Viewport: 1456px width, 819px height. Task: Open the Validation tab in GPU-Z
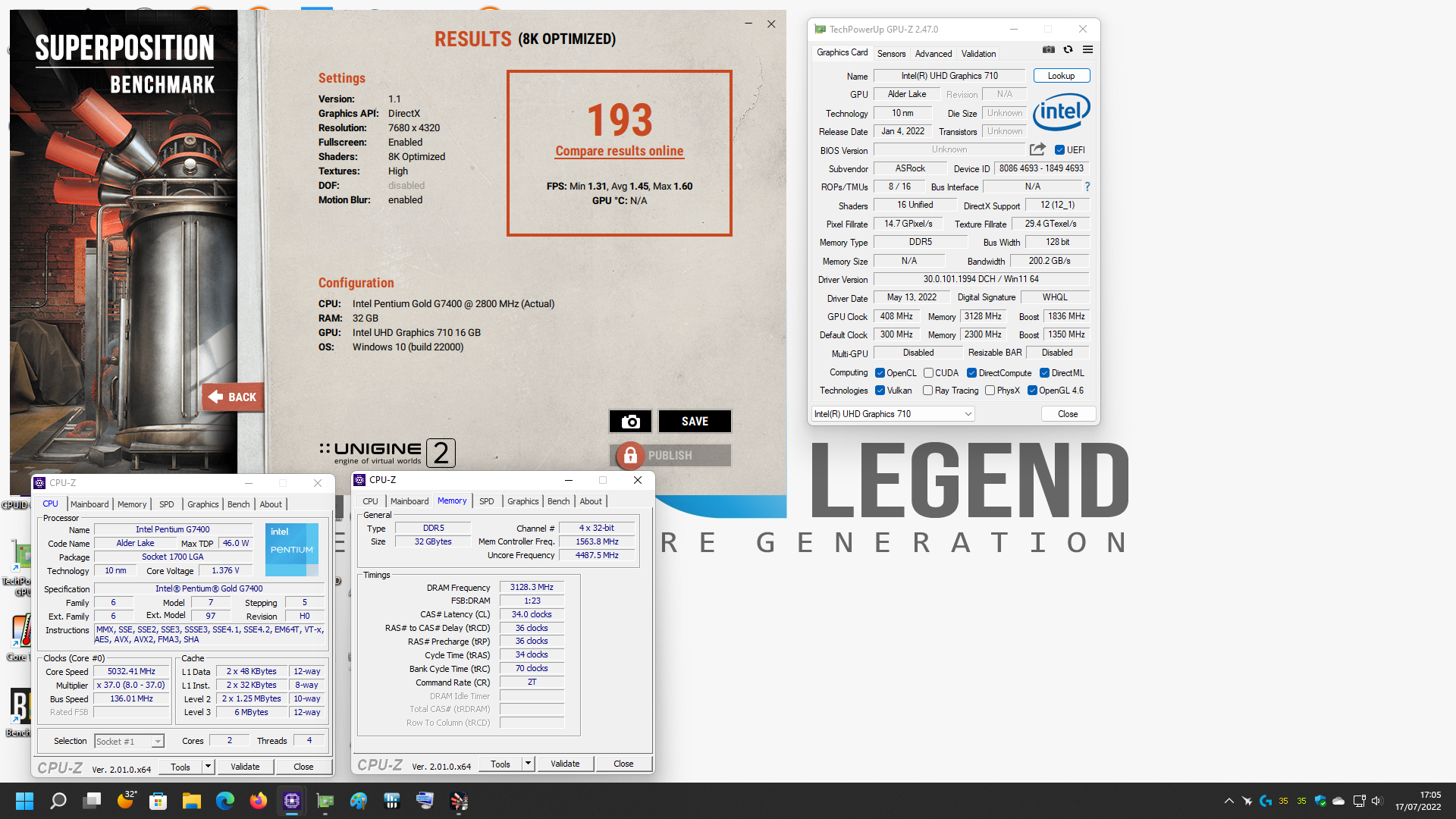tap(978, 54)
